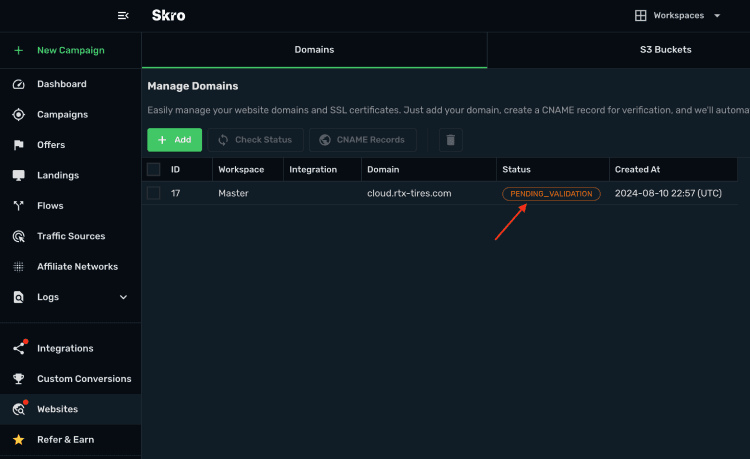
Task: Click the Manage Domains heading
Action: (x=193, y=86)
